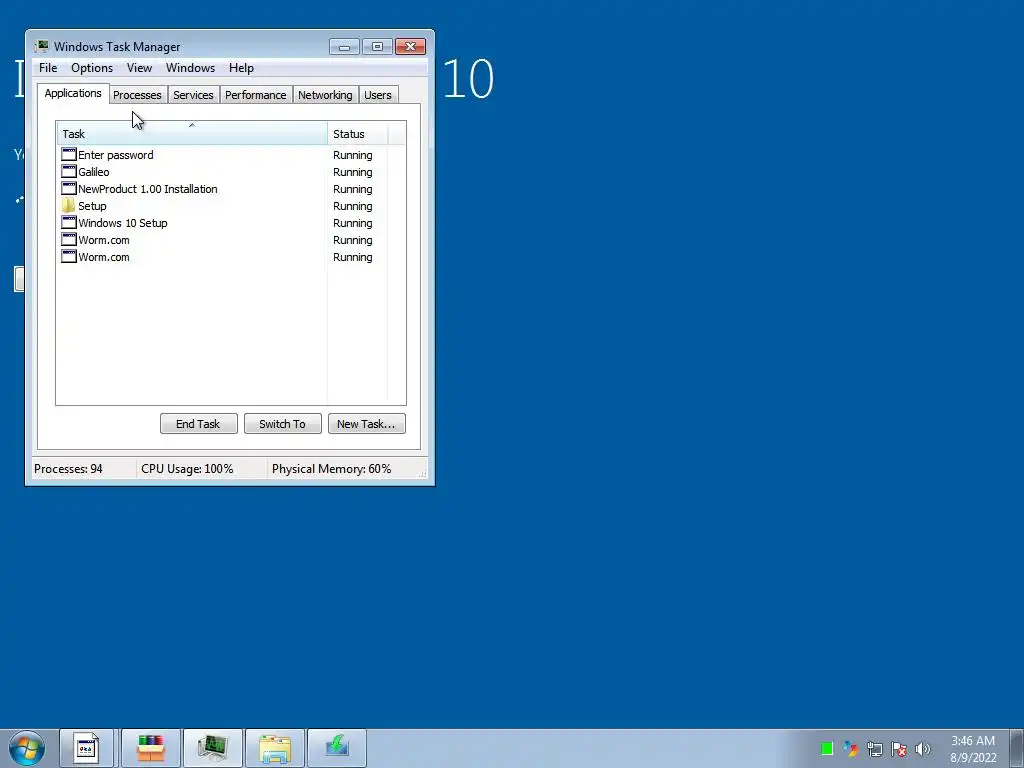
Task: Click the Task Manager title bar icon
Action: [42, 46]
